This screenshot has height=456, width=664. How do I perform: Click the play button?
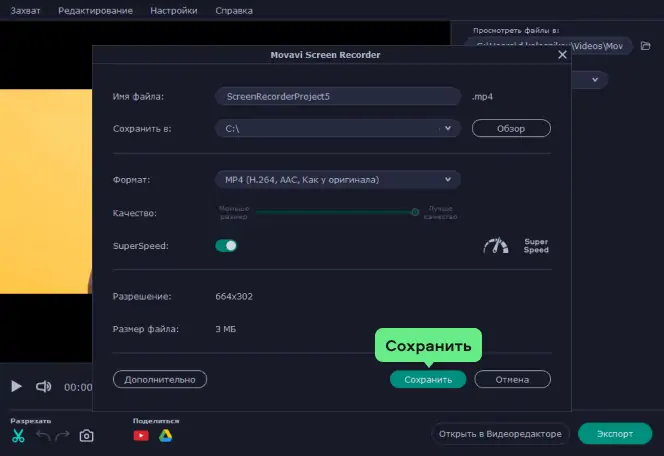(16, 386)
